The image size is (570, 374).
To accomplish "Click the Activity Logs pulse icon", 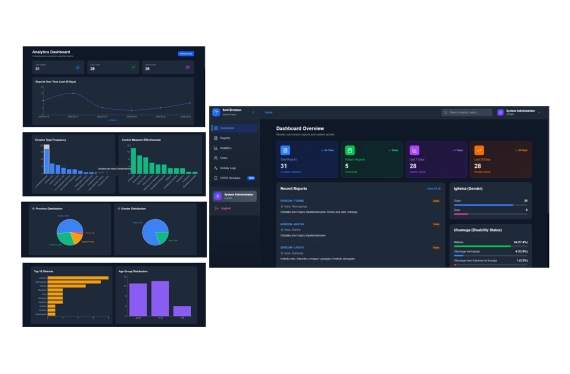I will pos(216,168).
